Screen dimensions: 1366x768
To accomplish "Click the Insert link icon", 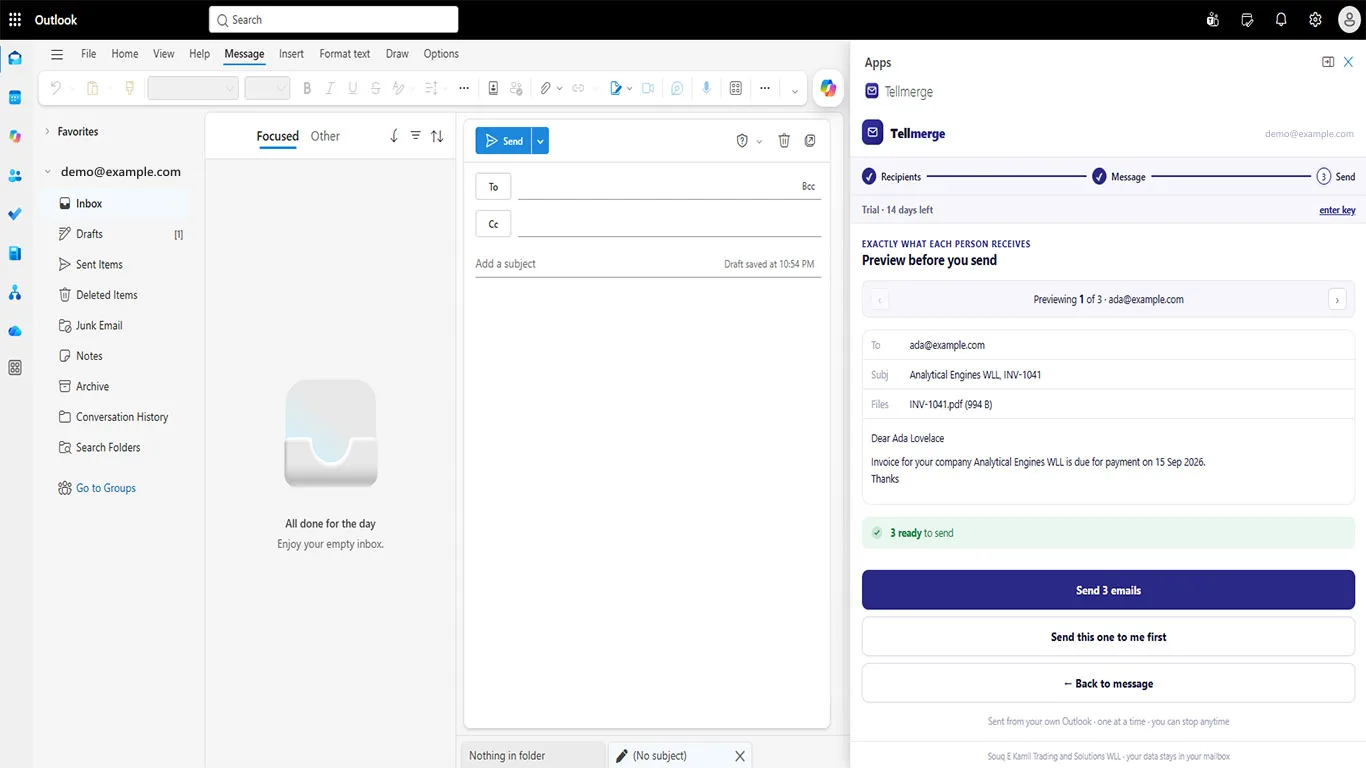I will (x=578, y=88).
